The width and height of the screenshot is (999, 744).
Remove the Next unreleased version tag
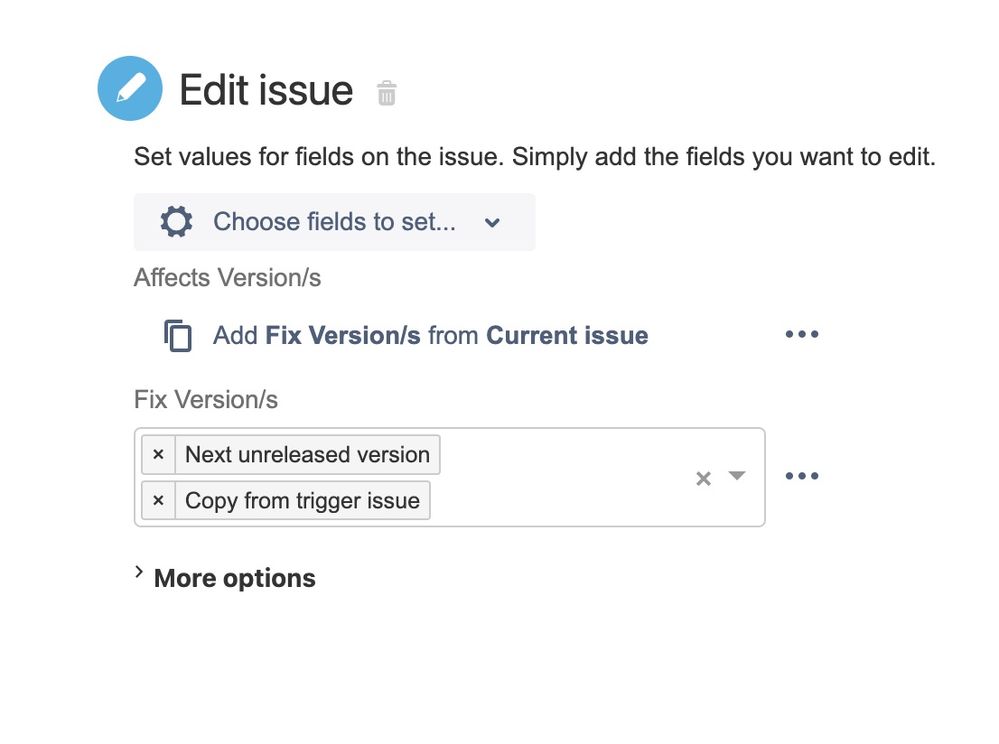click(159, 455)
